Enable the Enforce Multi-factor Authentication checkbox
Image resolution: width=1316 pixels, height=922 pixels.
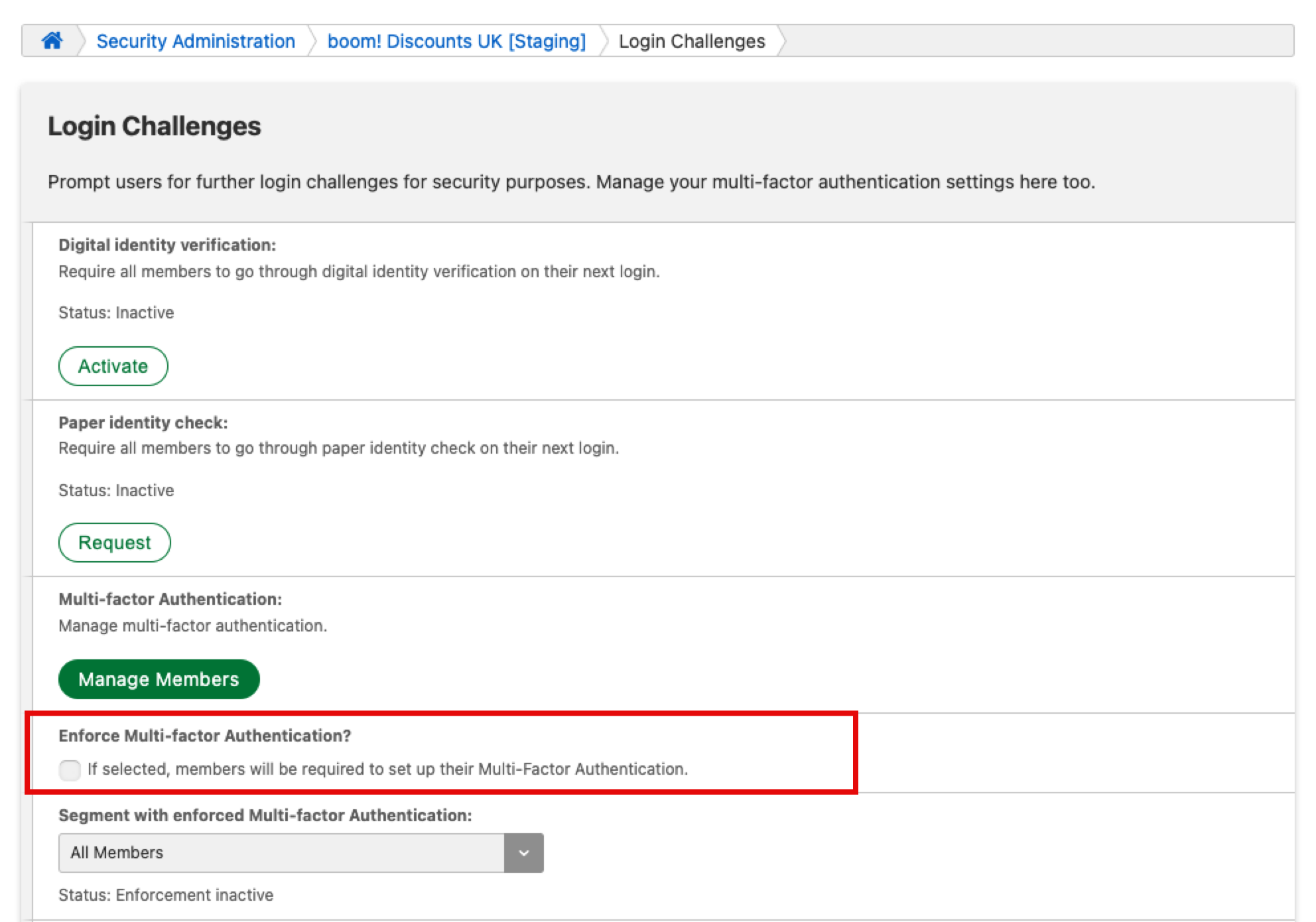pyautogui.click(x=70, y=770)
